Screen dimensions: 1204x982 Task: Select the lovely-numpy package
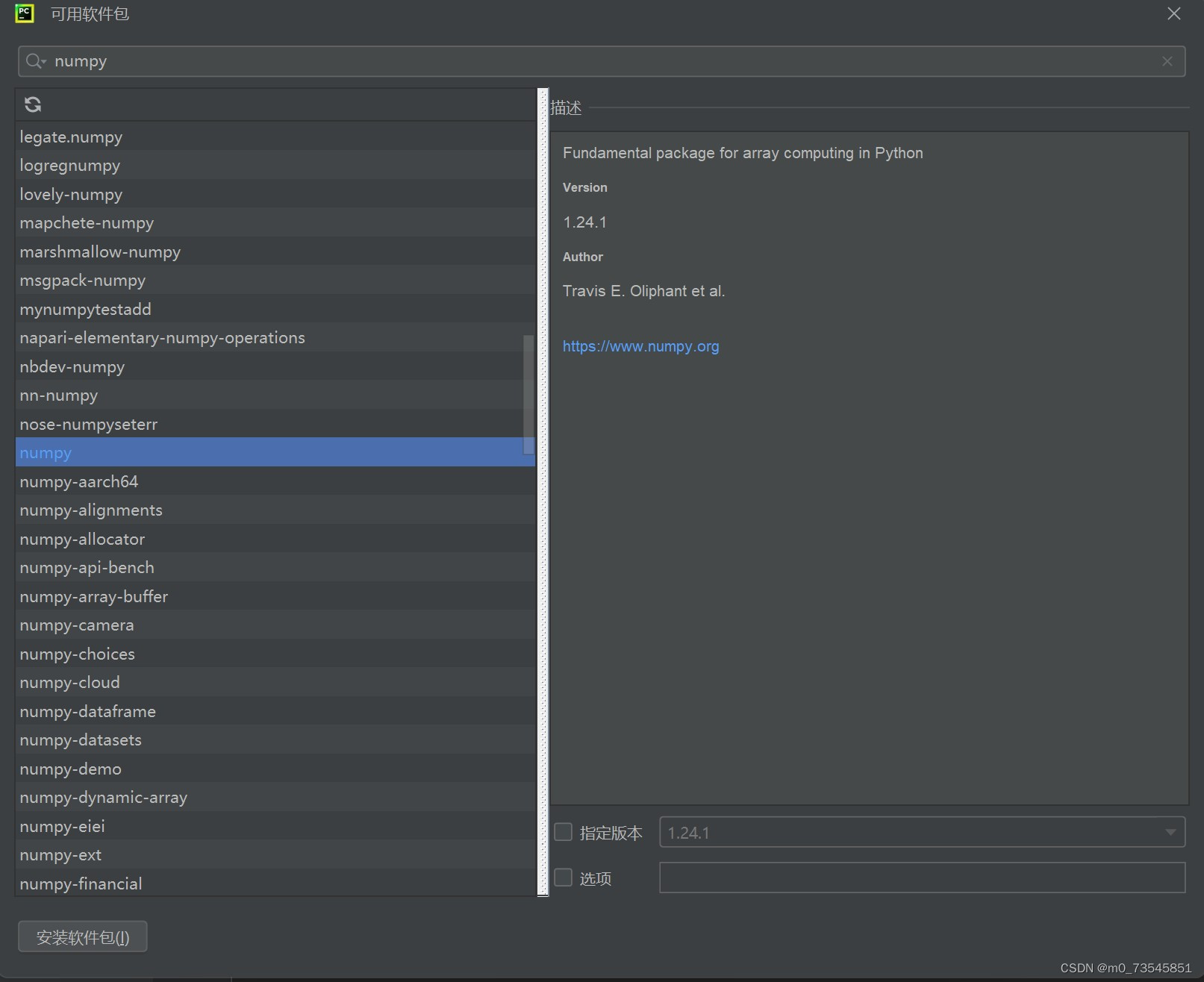(x=275, y=194)
